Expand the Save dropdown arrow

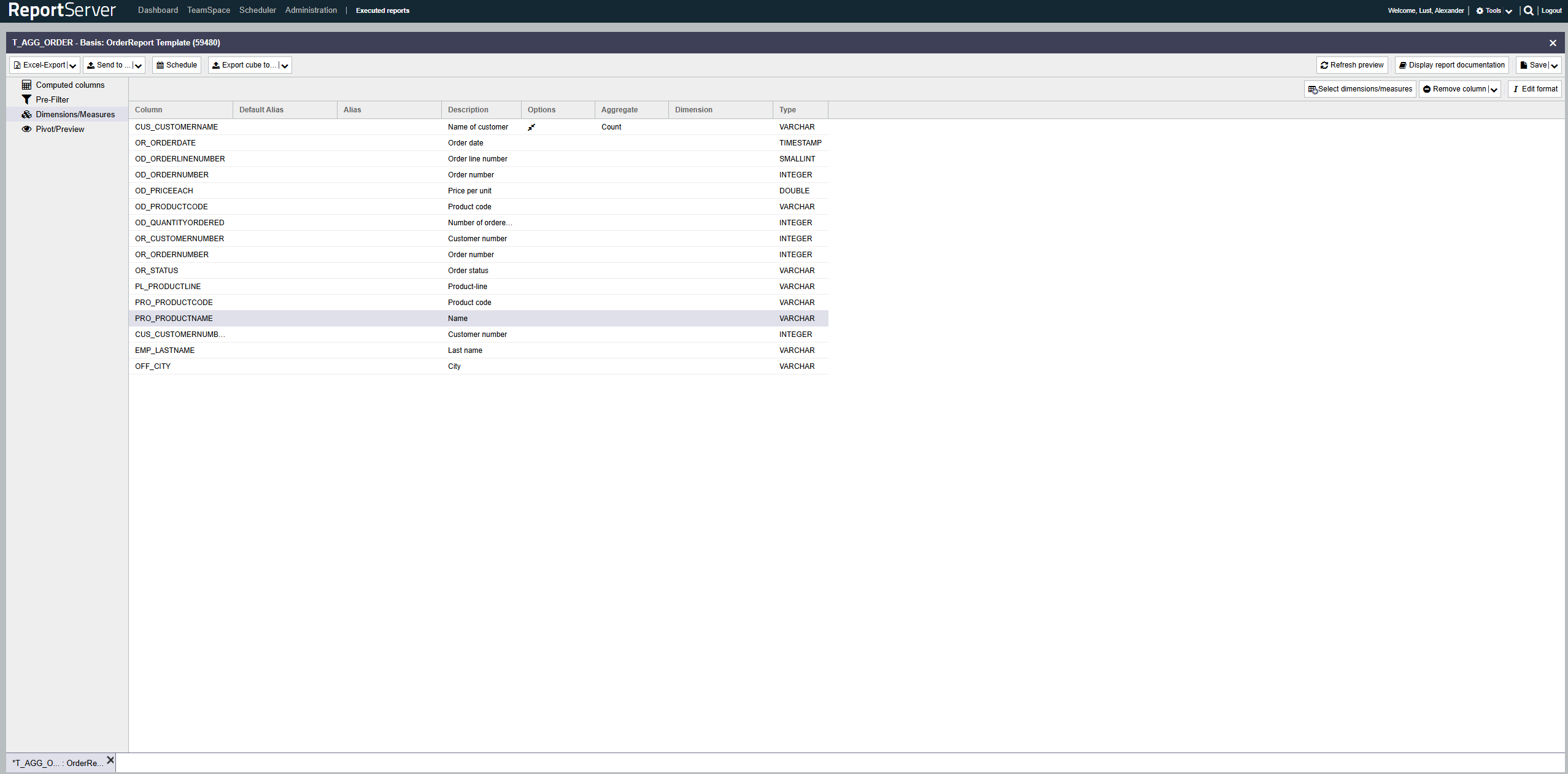[1554, 66]
